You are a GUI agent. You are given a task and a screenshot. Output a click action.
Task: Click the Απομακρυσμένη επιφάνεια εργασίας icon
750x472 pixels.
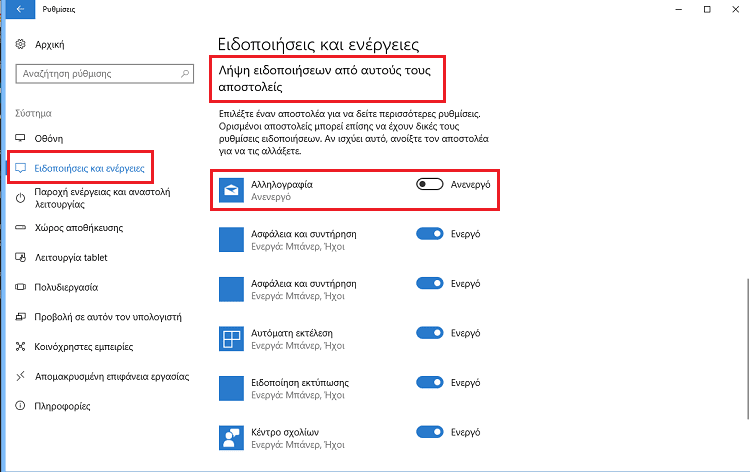20,376
